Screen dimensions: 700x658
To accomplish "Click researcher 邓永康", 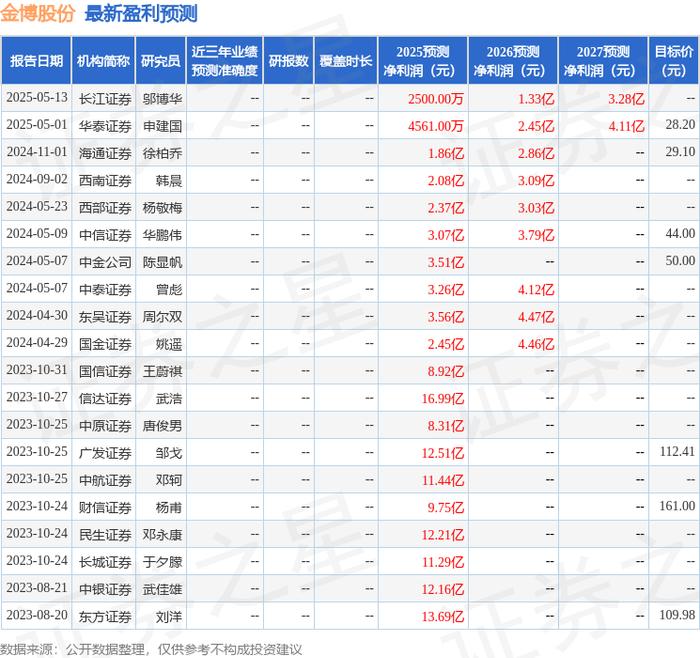I will click(x=162, y=534).
